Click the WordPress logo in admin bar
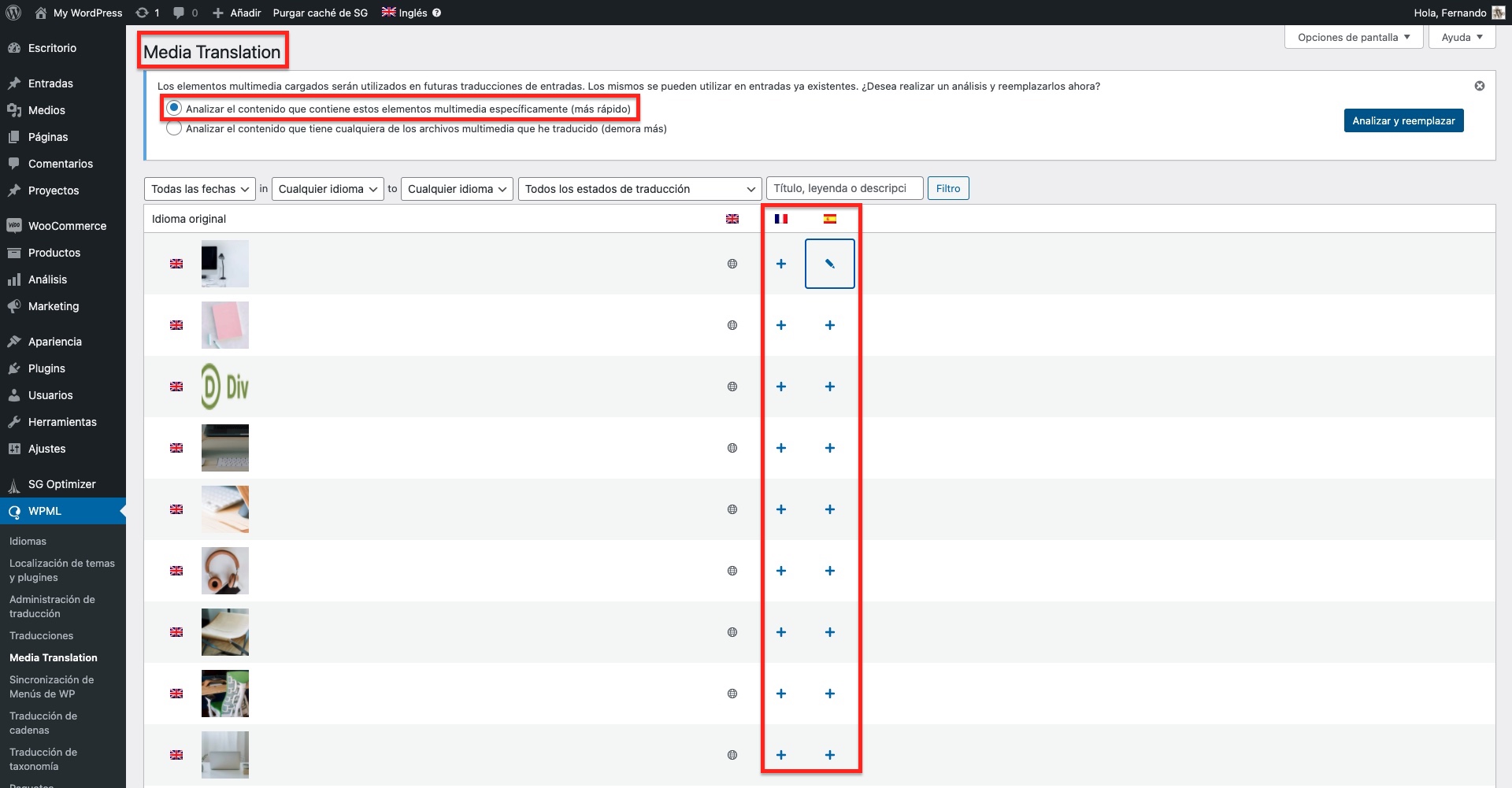 coord(13,13)
